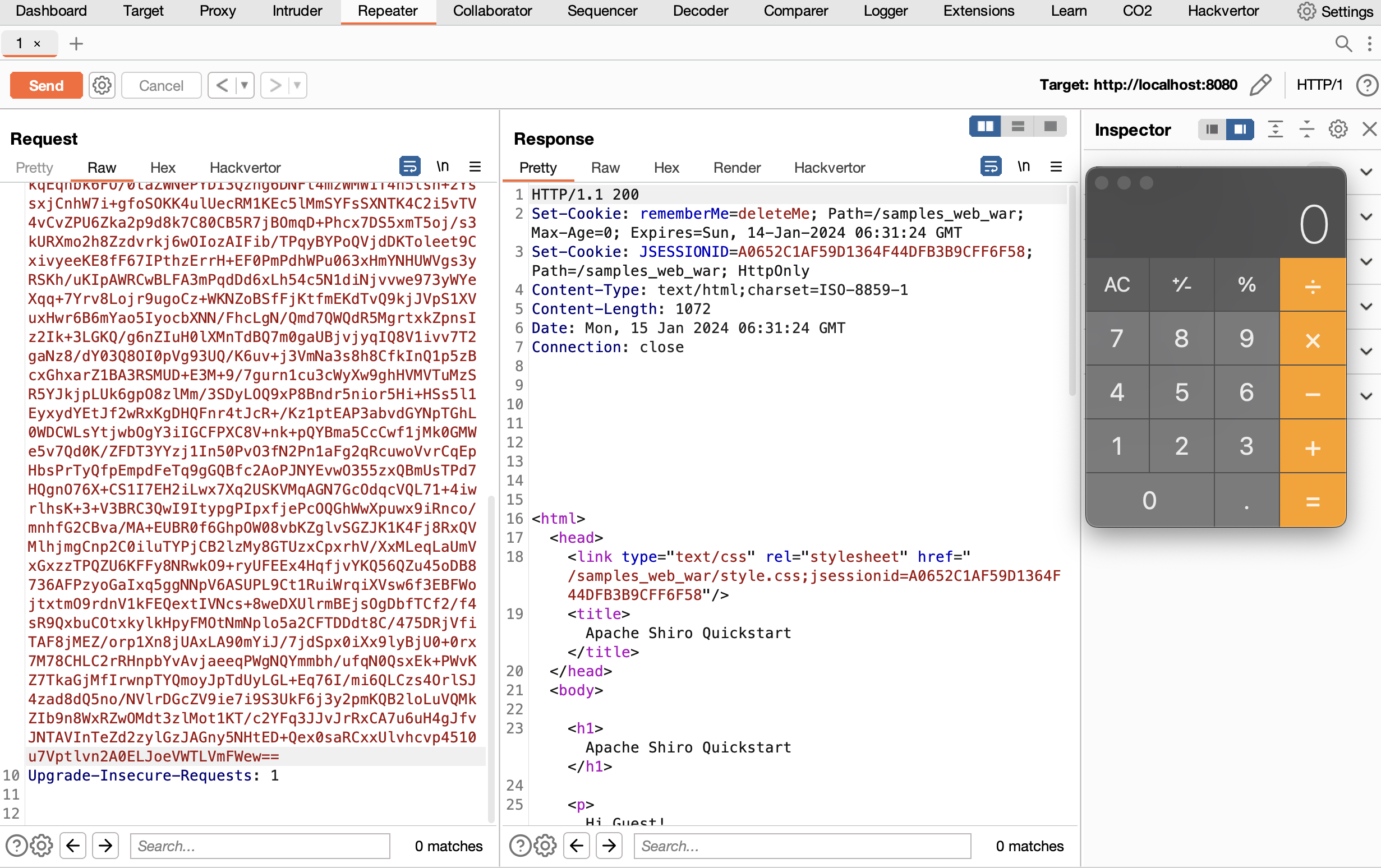Image resolution: width=1381 pixels, height=868 pixels.
Task: Open Repeater help question mark icon
Action: click(x=1367, y=85)
